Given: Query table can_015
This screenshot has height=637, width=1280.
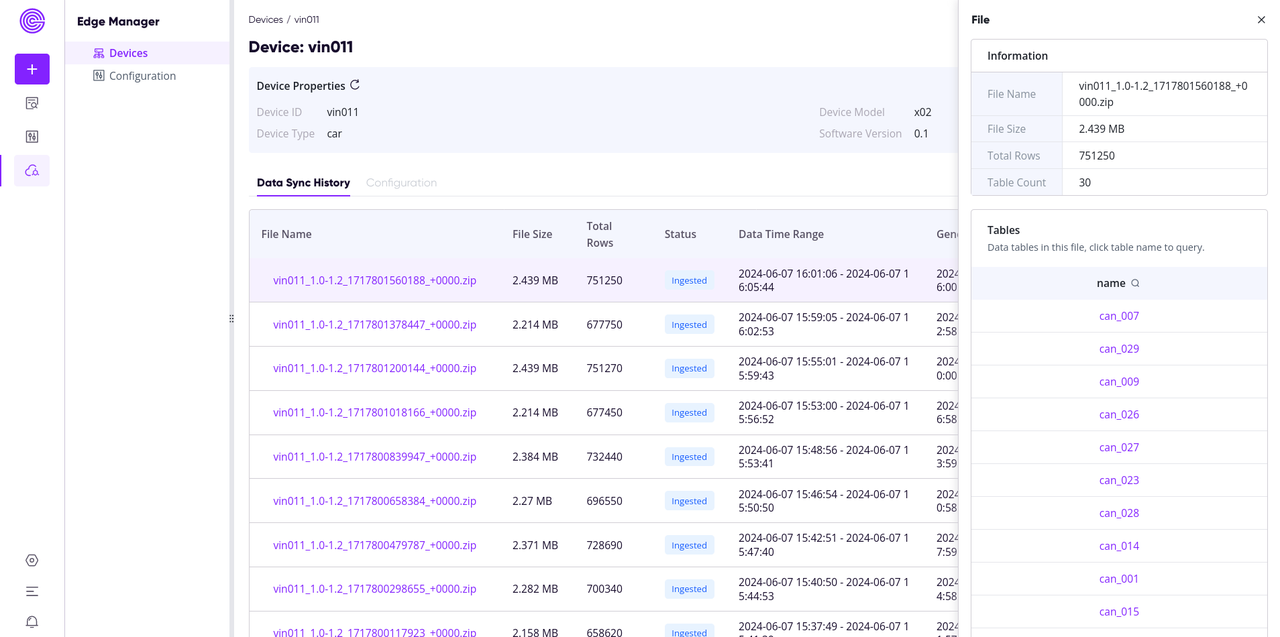Looking at the screenshot, I should point(1119,612).
